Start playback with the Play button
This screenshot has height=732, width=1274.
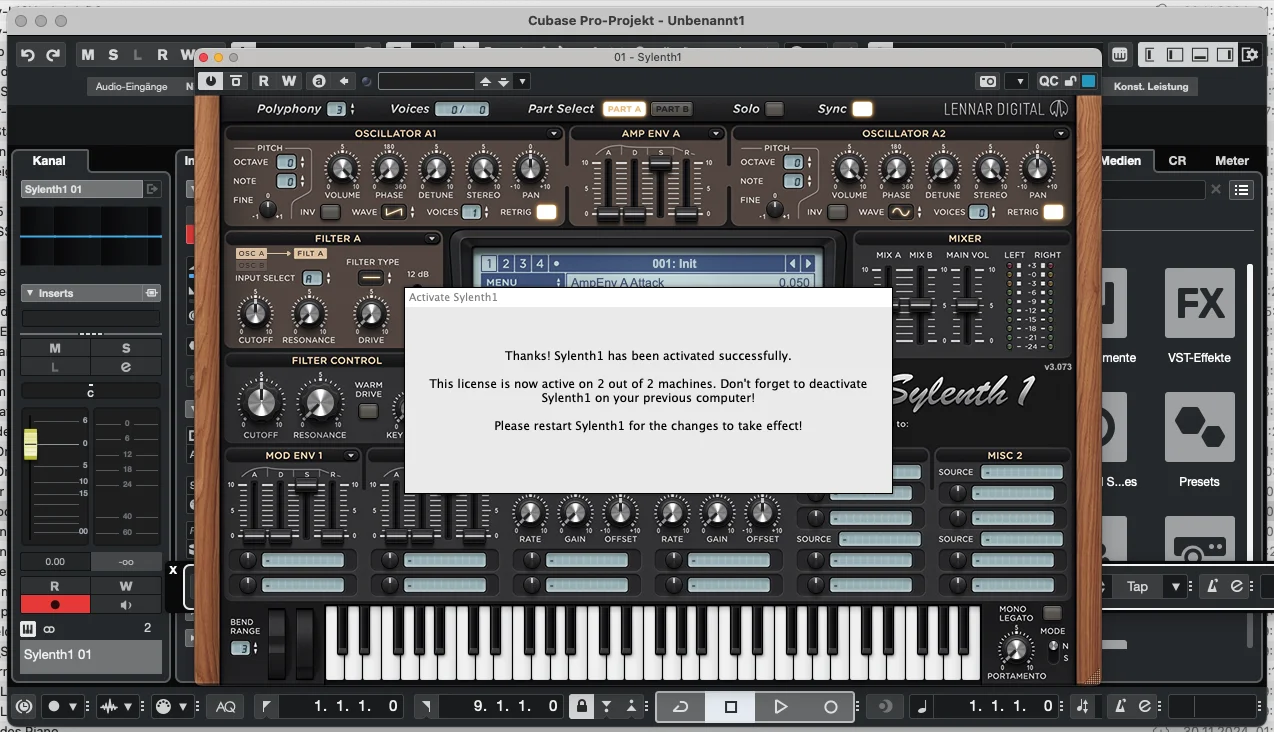click(x=781, y=707)
